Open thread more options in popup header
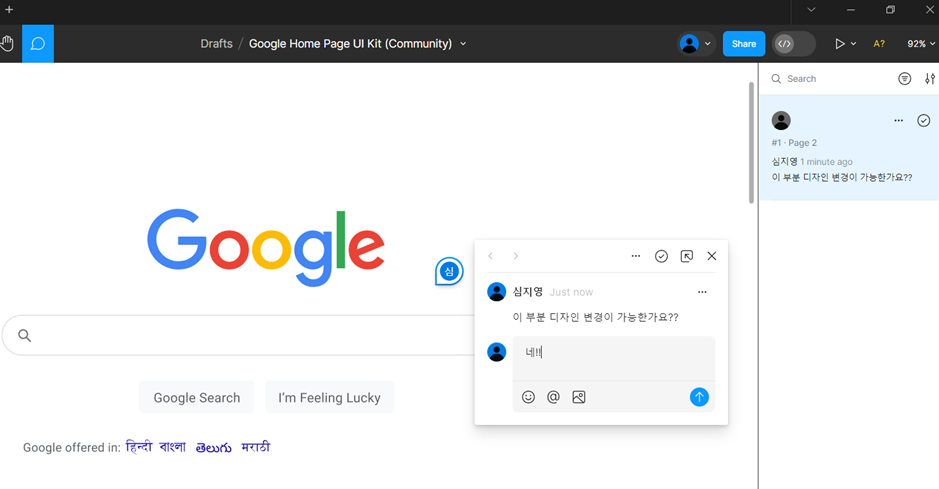The width and height of the screenshot is (939, 489). coord(636,256)
